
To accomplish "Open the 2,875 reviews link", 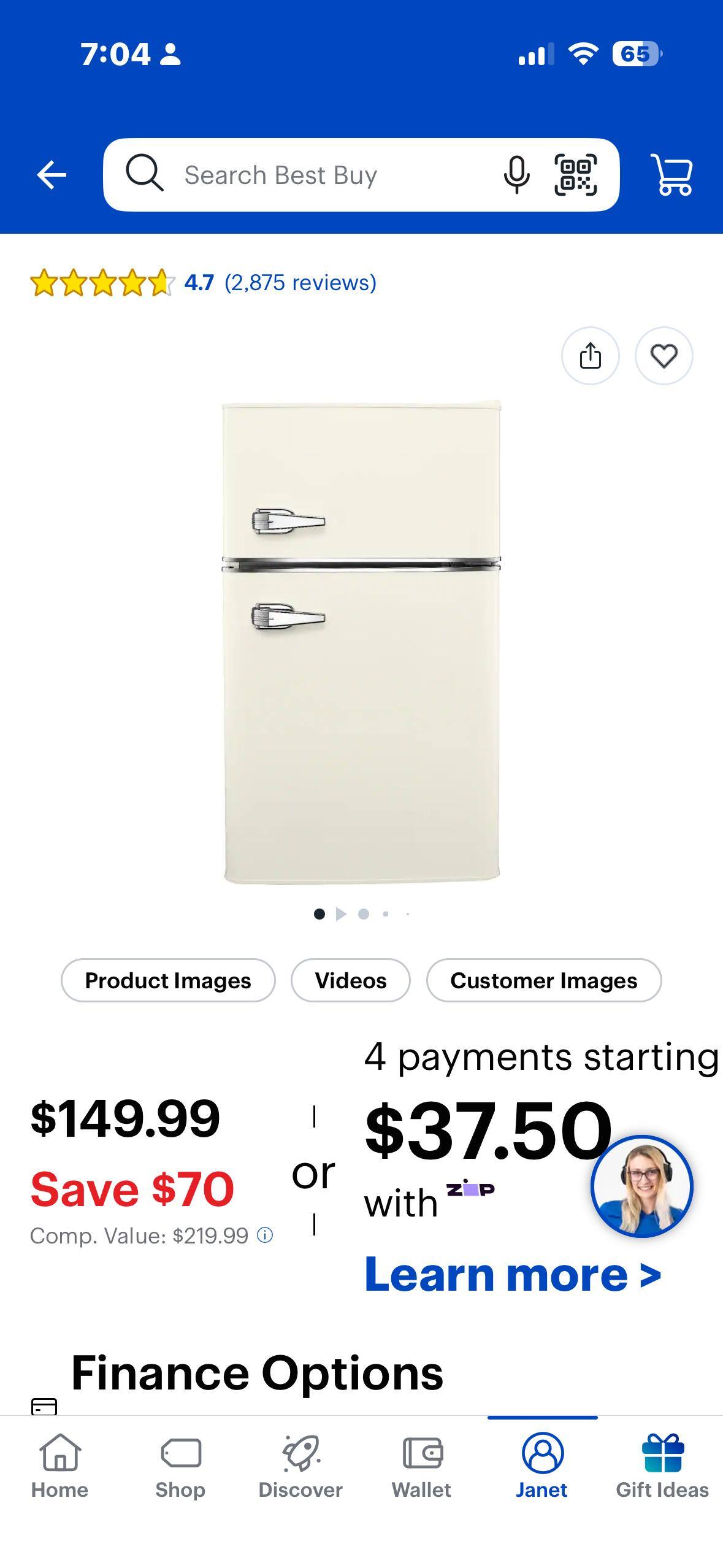I will pyautogui.click(x=300, y=282).
